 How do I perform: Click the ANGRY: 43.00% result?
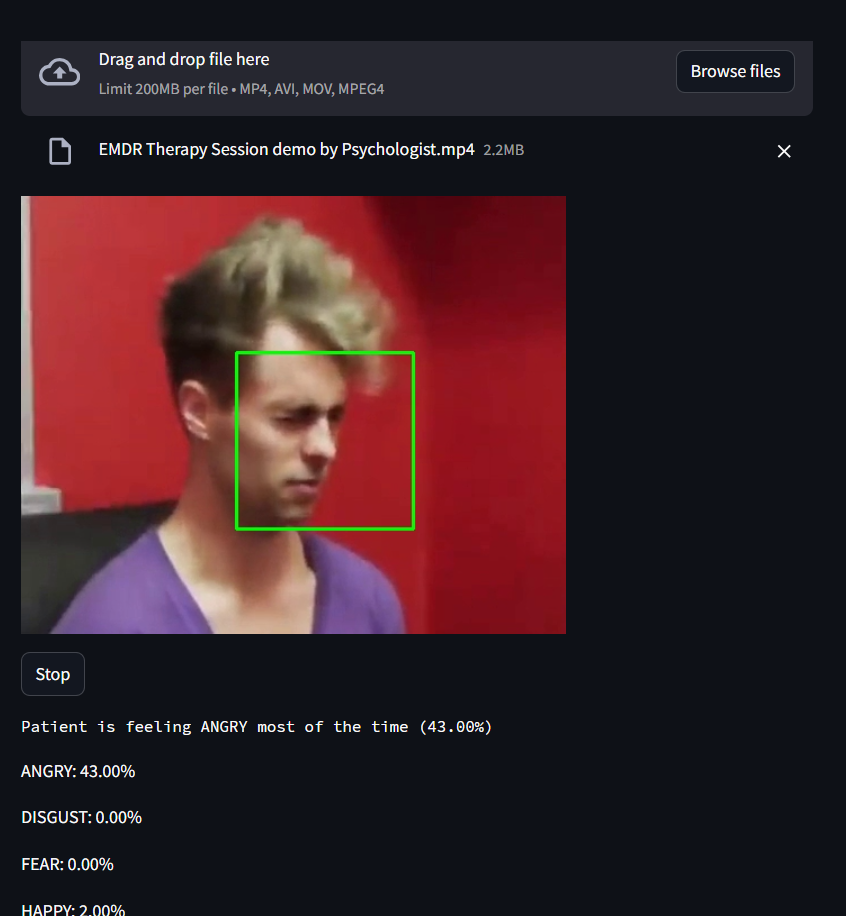[78, 771]
